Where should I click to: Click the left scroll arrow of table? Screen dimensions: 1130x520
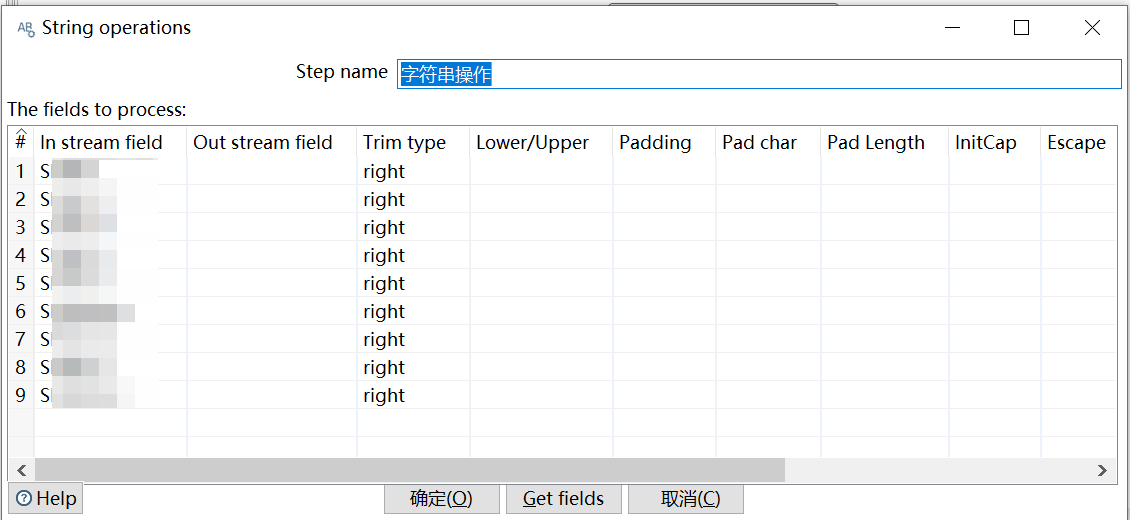21,470
